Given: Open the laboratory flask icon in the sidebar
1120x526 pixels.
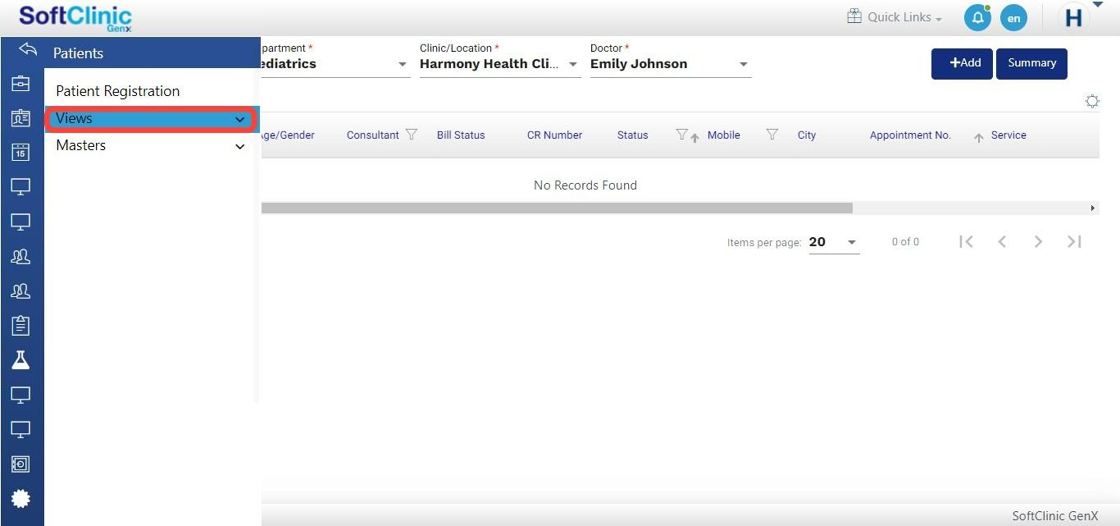Looking at the screenshot, I should 21,359.
